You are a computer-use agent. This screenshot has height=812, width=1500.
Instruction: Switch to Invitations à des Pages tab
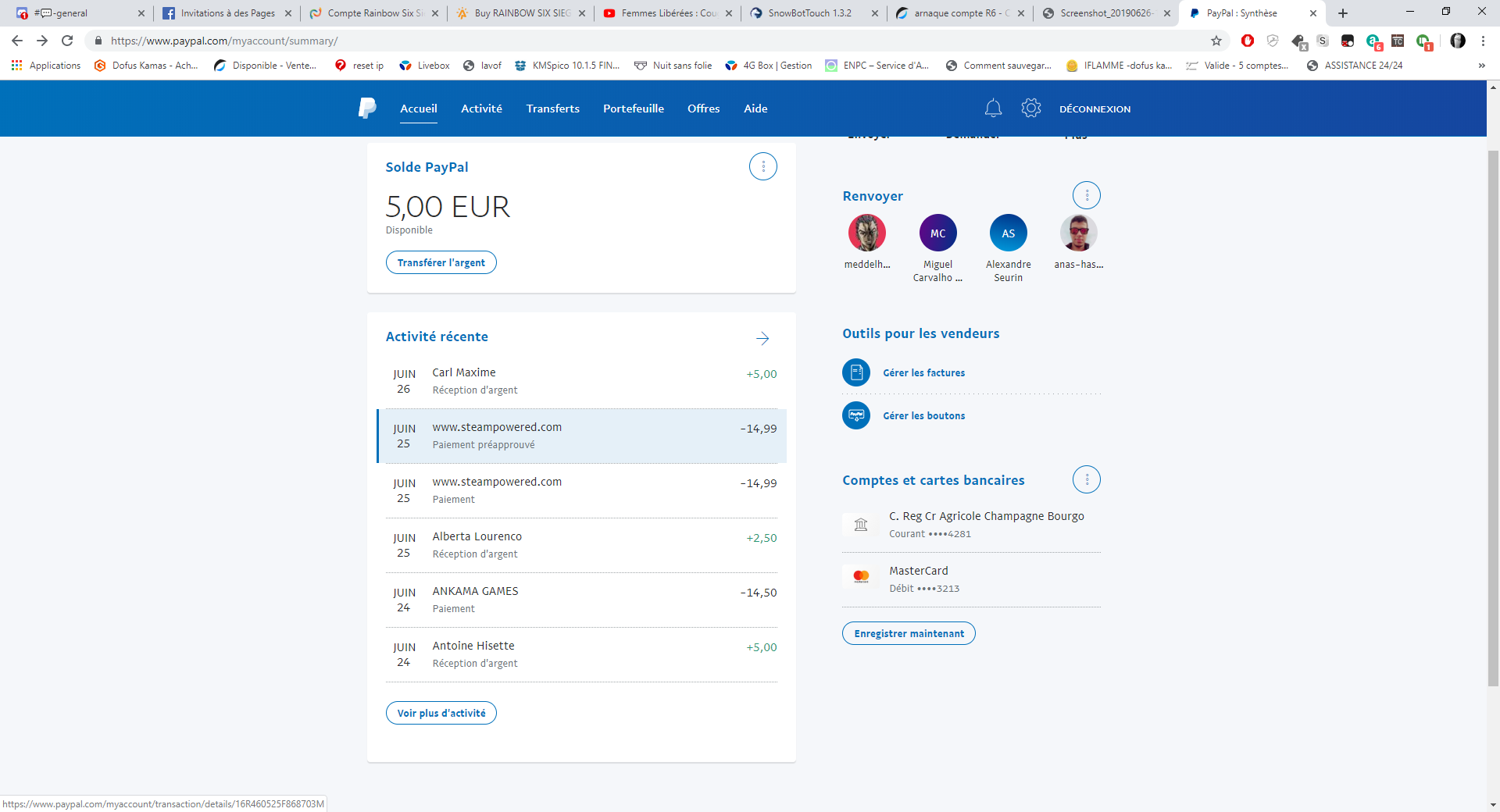(227, 13)
